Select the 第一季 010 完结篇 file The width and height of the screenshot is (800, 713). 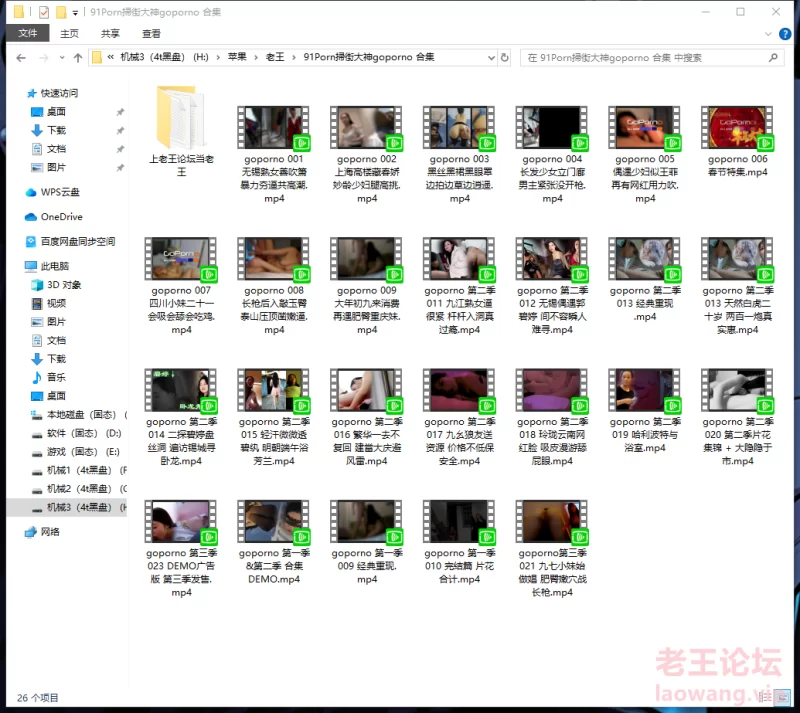[459, 543]
